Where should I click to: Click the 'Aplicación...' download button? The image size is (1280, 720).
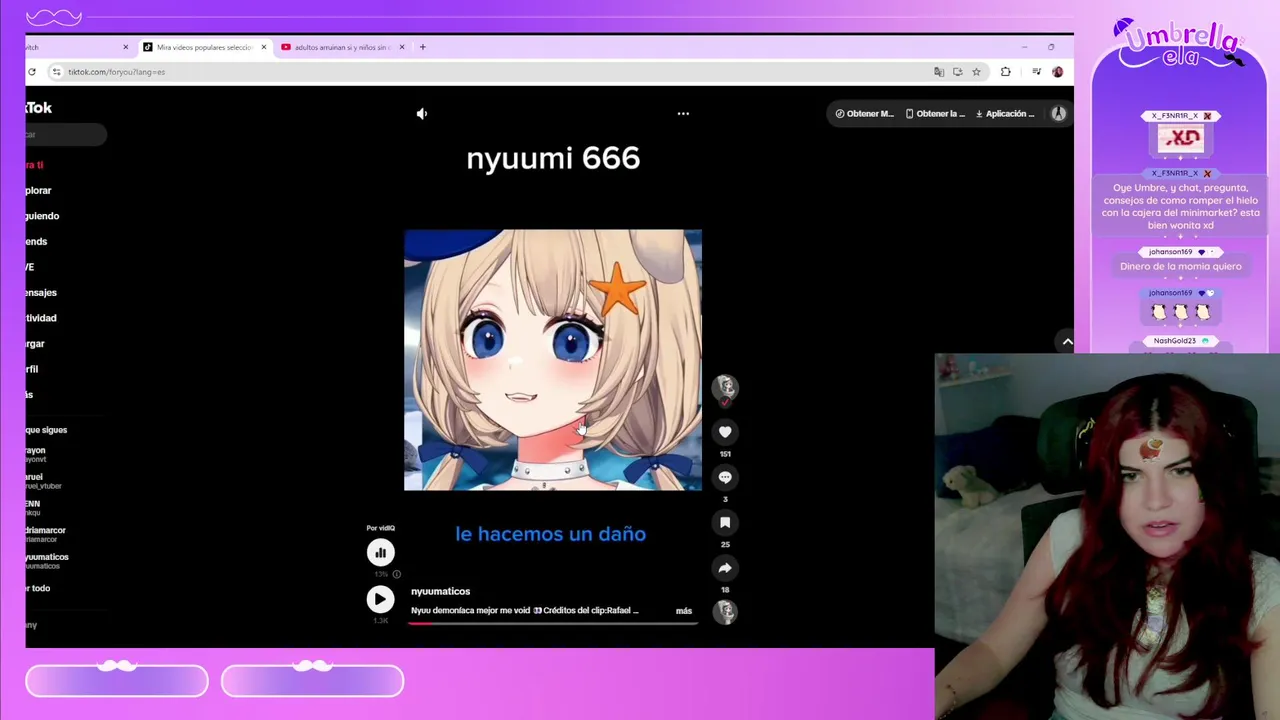pyautogui.click(x=1005, y=114)
